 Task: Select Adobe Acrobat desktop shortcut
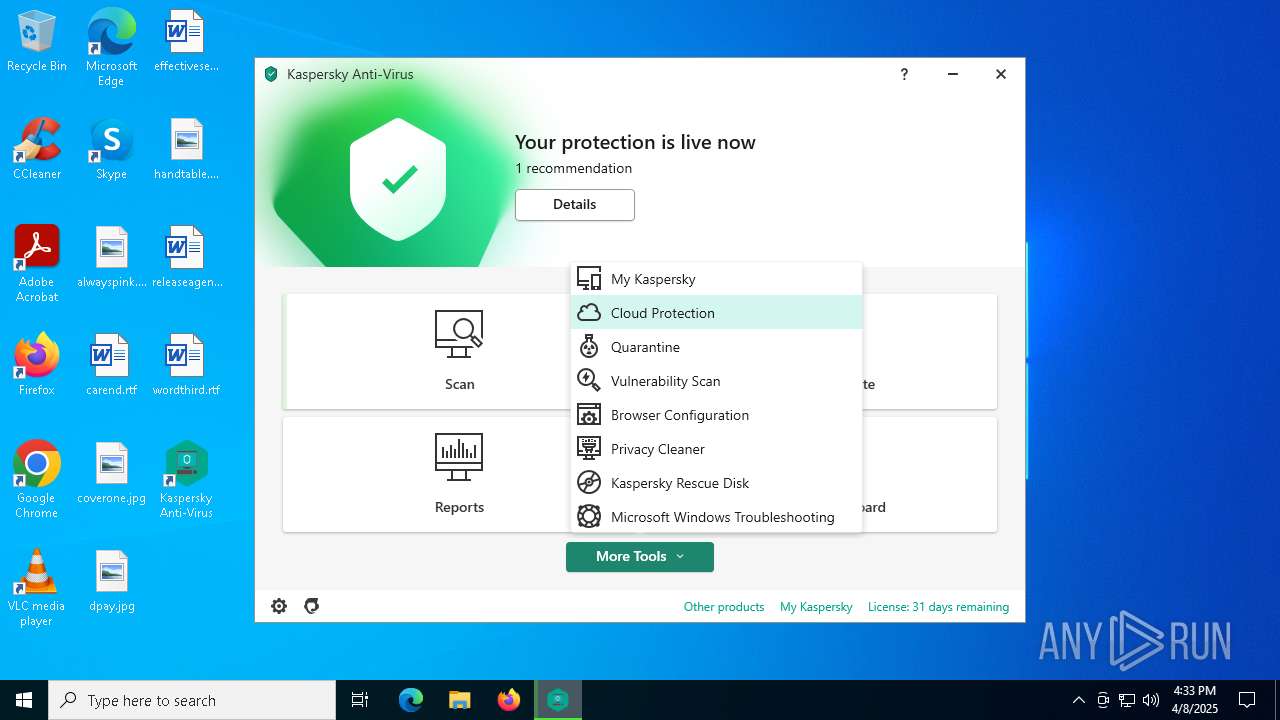[x=37, y=264]
